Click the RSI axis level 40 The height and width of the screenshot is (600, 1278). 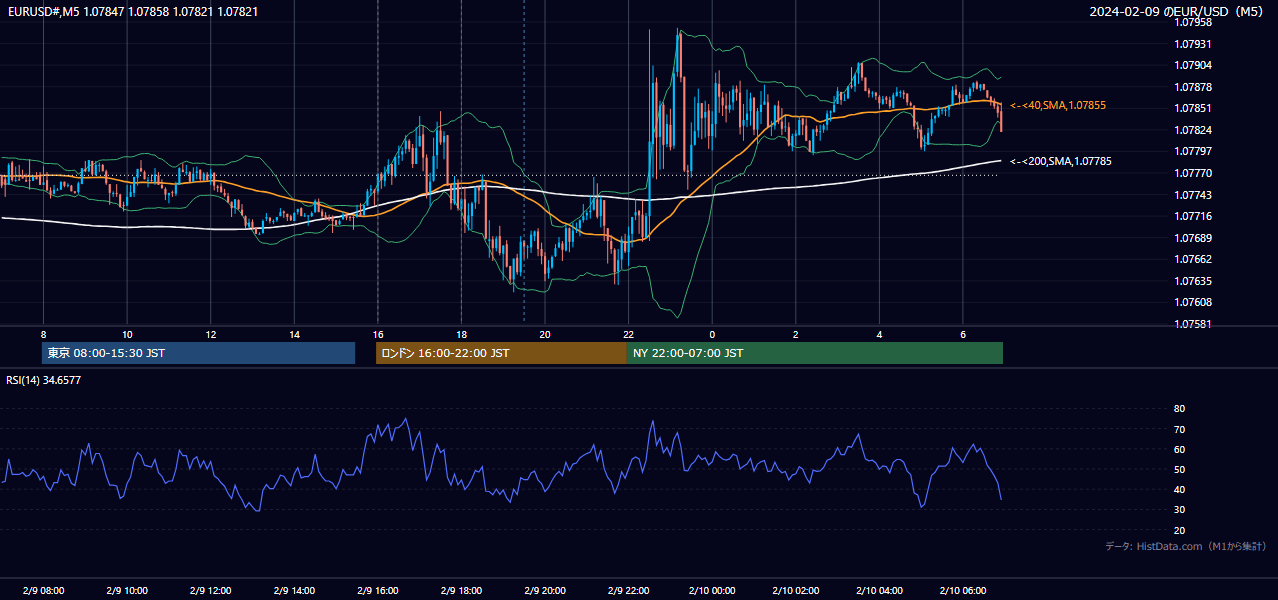pyautogui.click(x=1179, y=489)
